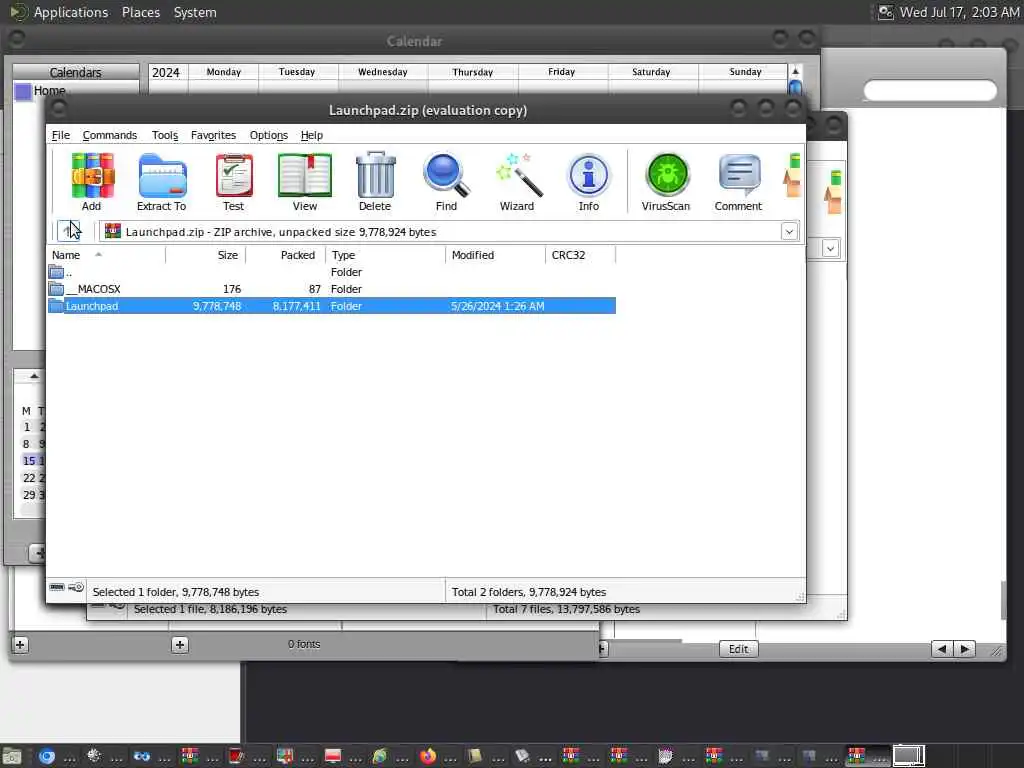Viewport: 1024px width, 768px height.
Task: Click the plus button left of '0 fonts'
Action: [x=180, y=645]
